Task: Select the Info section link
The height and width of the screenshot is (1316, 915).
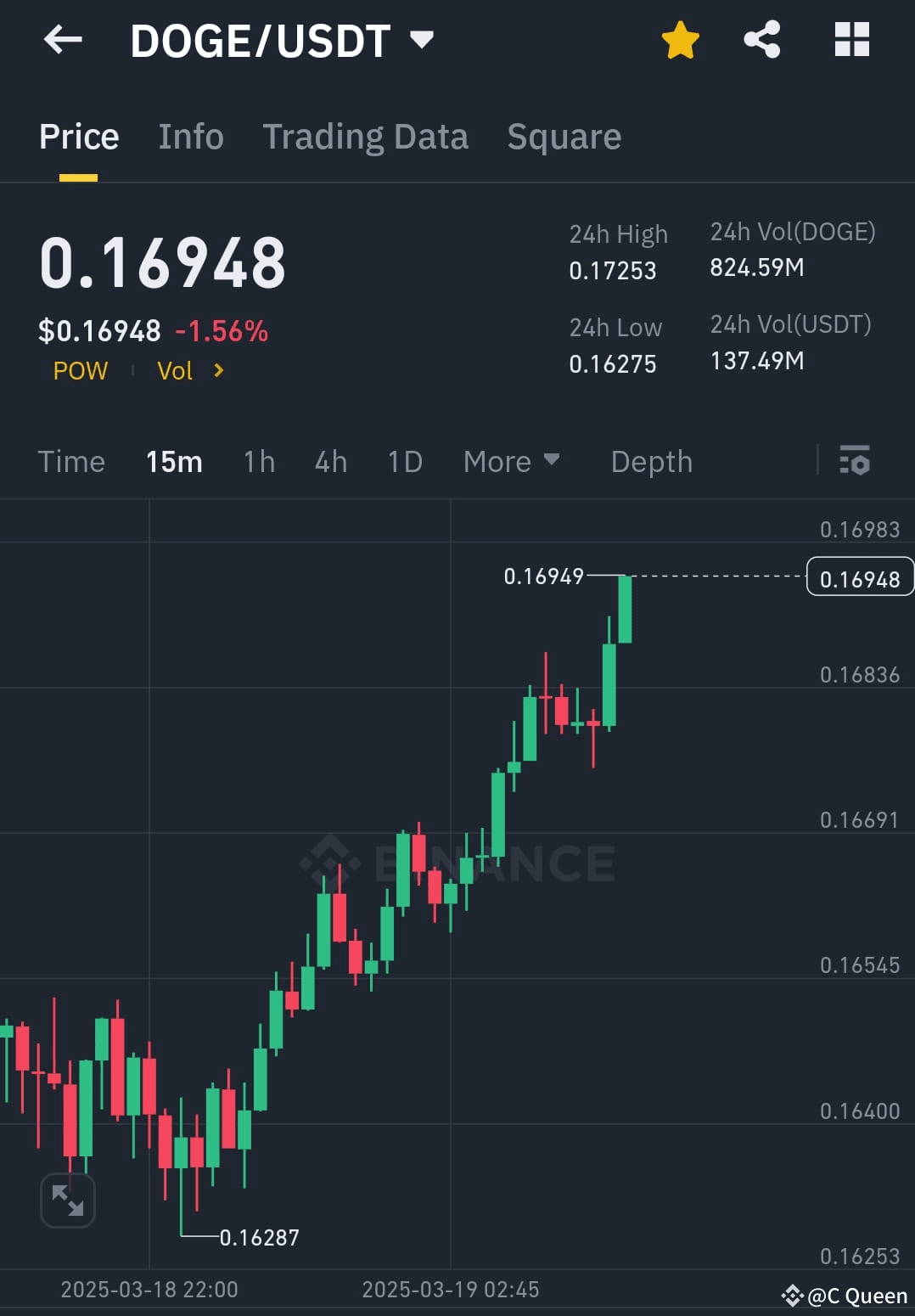Action: 190,137
